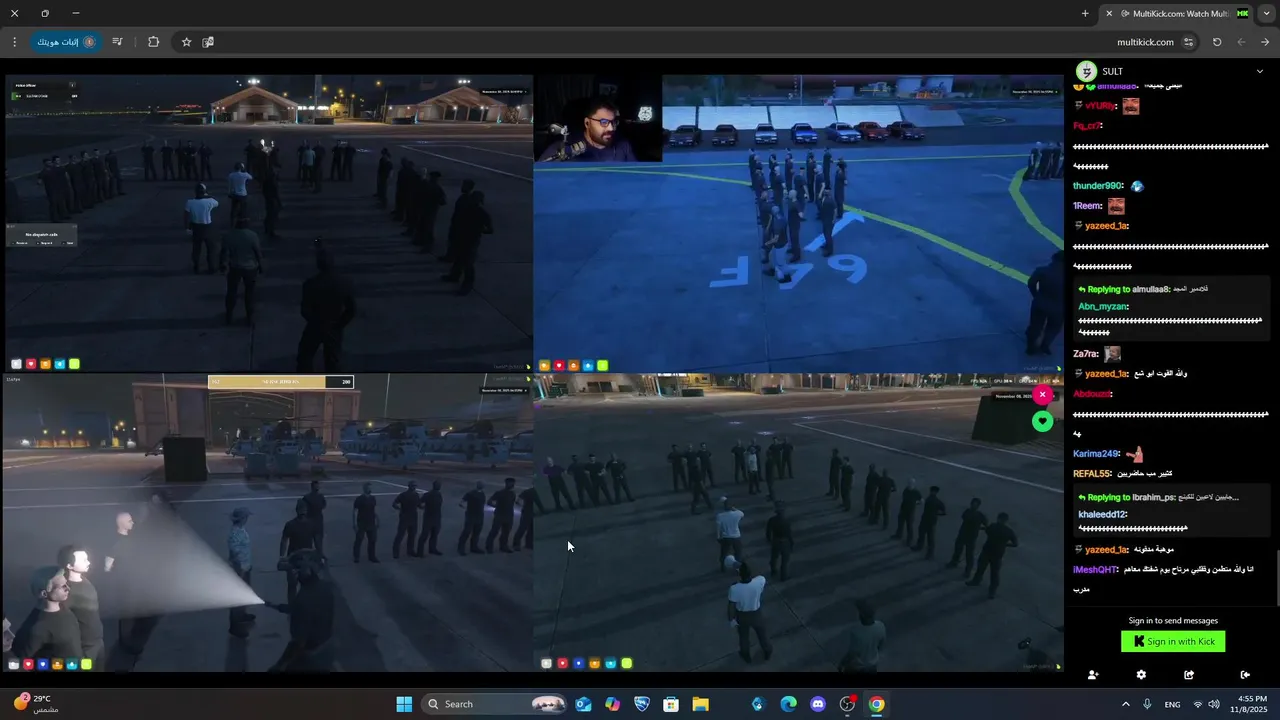Select the top-left stream video

point(268,222)
